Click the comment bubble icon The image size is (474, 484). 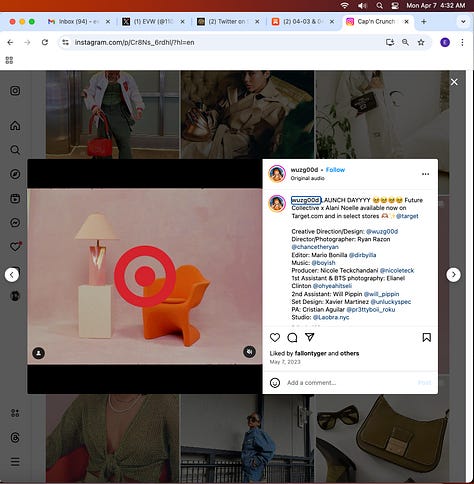pyautogui.click(x=292, y=337)
